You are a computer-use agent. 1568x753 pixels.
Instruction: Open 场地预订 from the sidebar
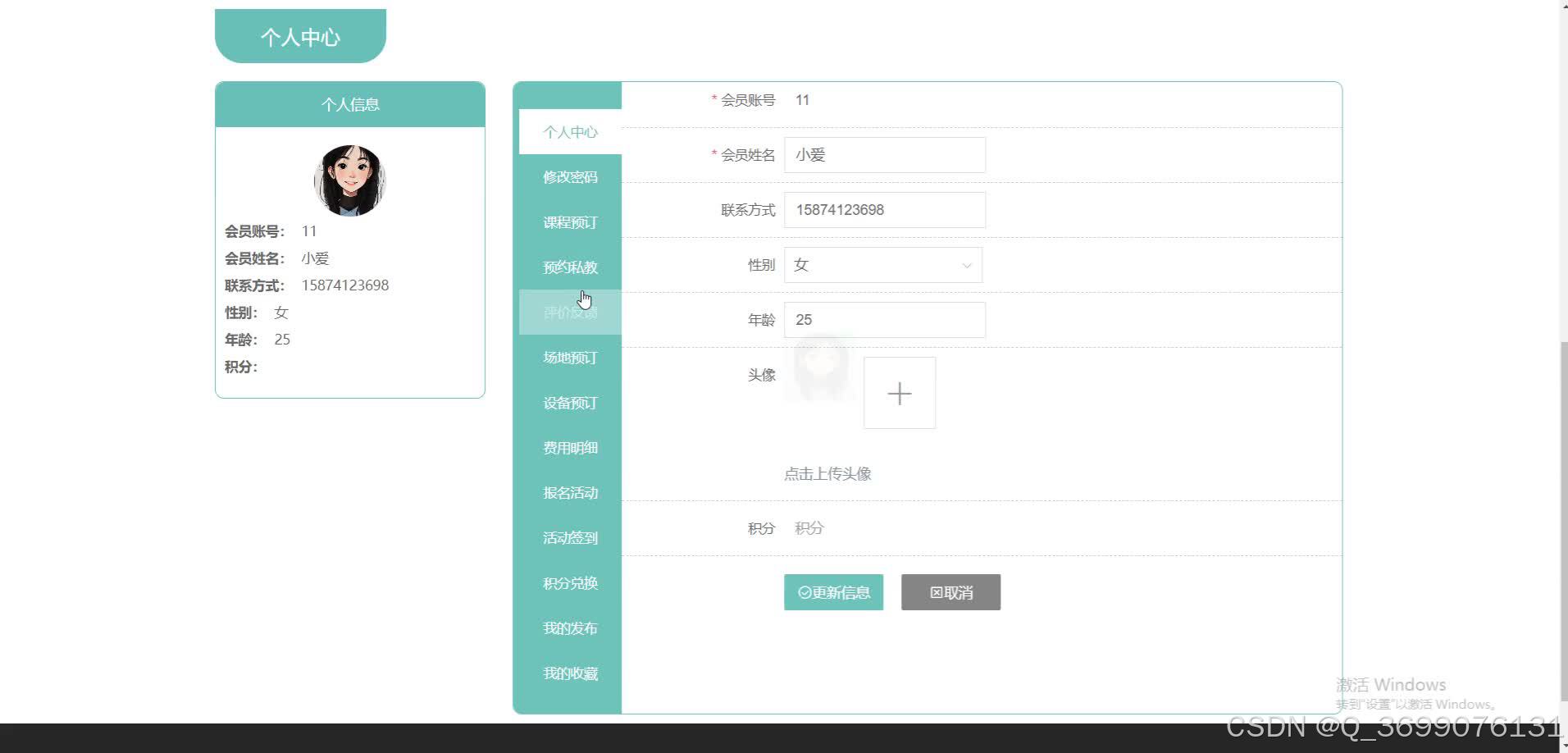pyautogui.click(x=570, y=357)
